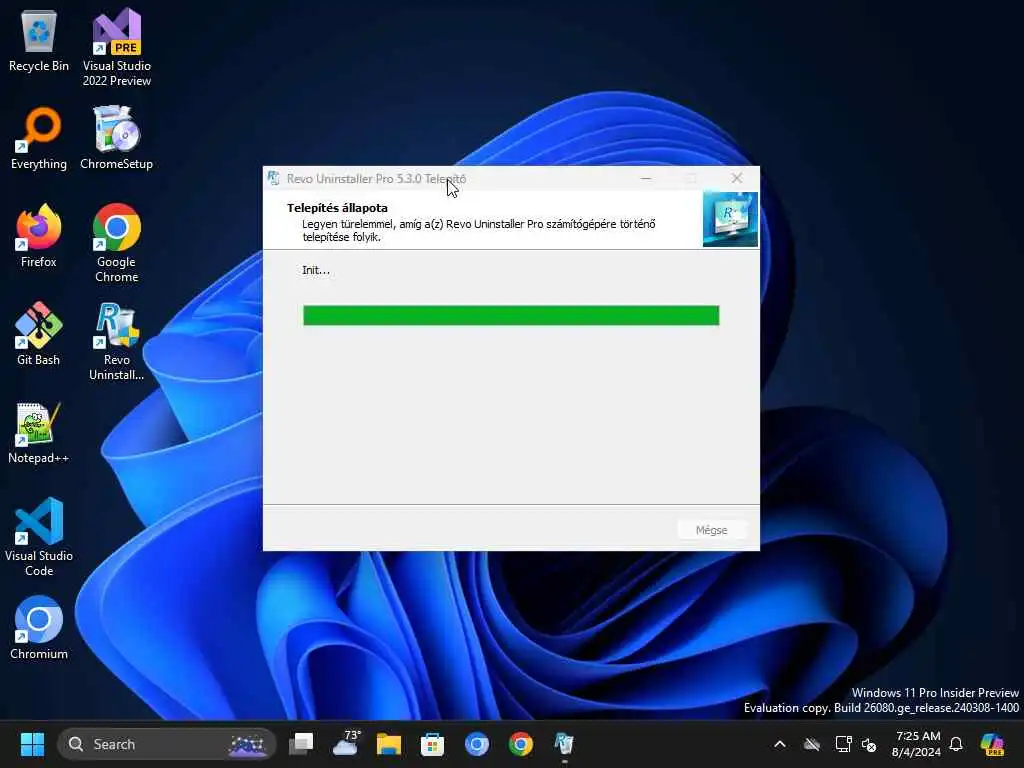Viewport: 1024px width, 768px height.
Task: Open the Recycle Bin desktop icon
Action: (x=39, y=40)
